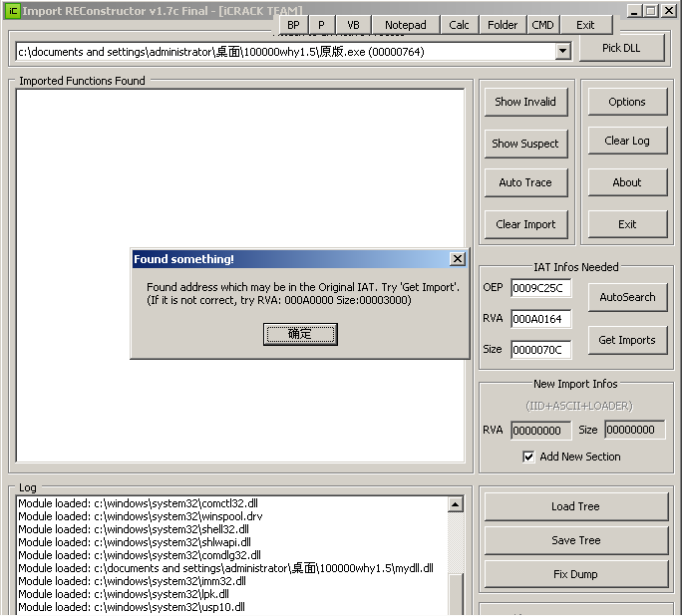
Task: Toggle the Add New Section checkbox
Action: pyautogui.click(x=528, y=457)
